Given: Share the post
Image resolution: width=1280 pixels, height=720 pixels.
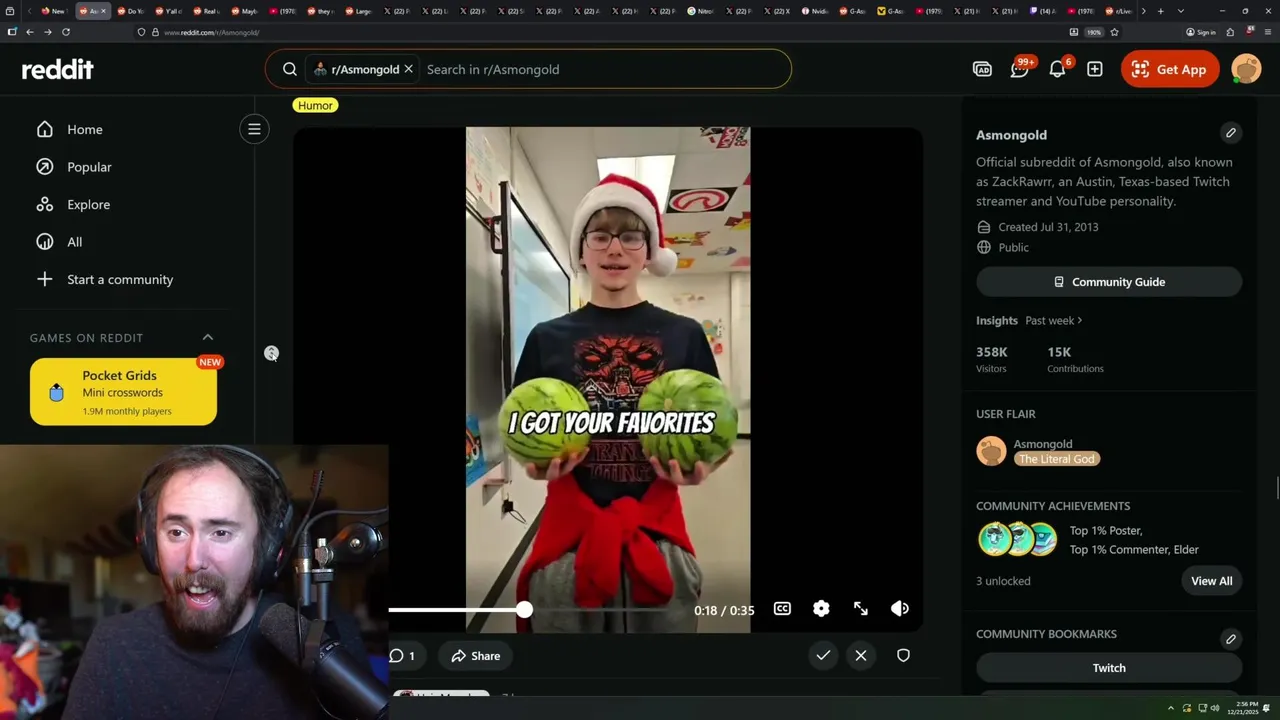Looking at the screenshot, I should (x=476, y=656).
